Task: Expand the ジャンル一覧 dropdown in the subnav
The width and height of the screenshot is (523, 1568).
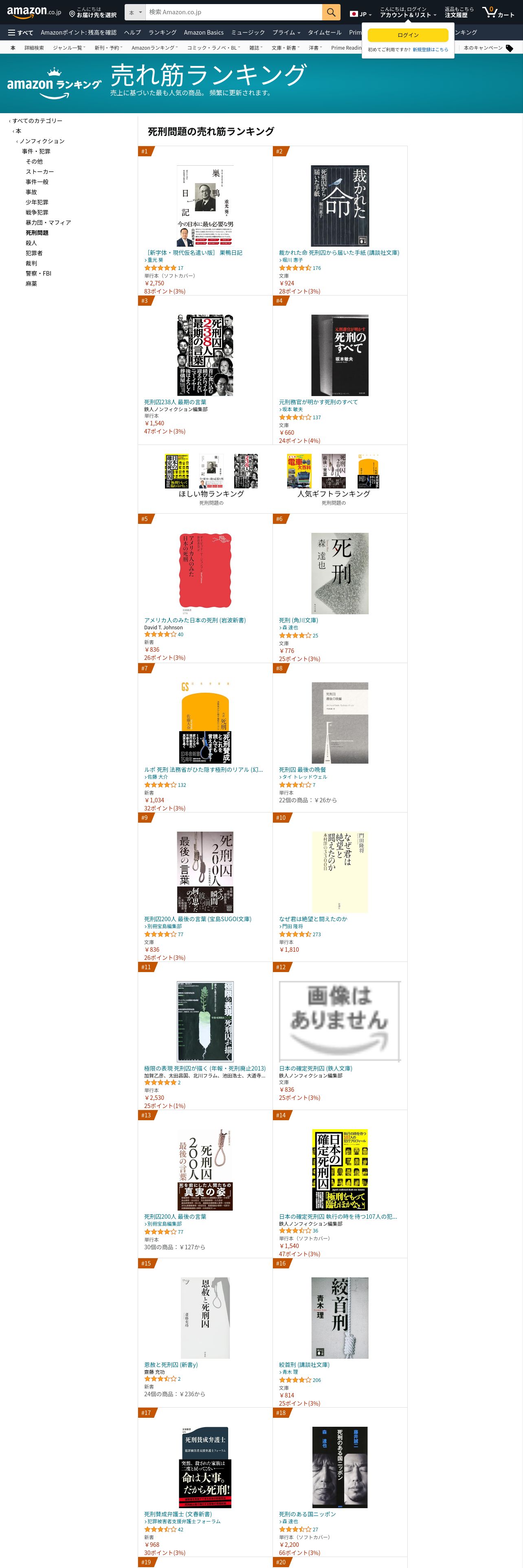Action: coord(69,48)
